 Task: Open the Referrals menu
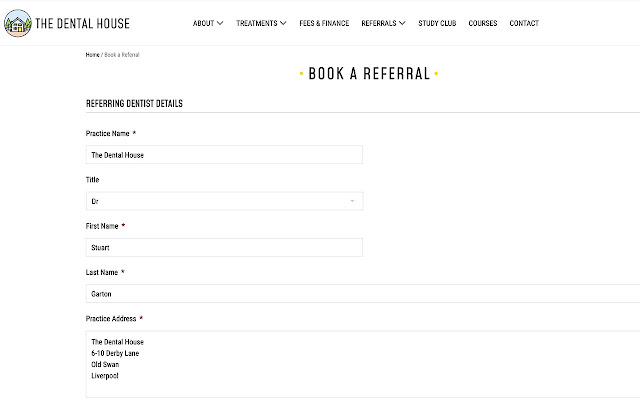click(379, 23)
